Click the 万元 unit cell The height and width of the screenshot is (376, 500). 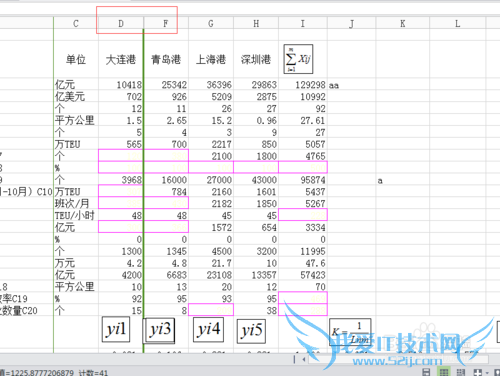pos(76,263)
